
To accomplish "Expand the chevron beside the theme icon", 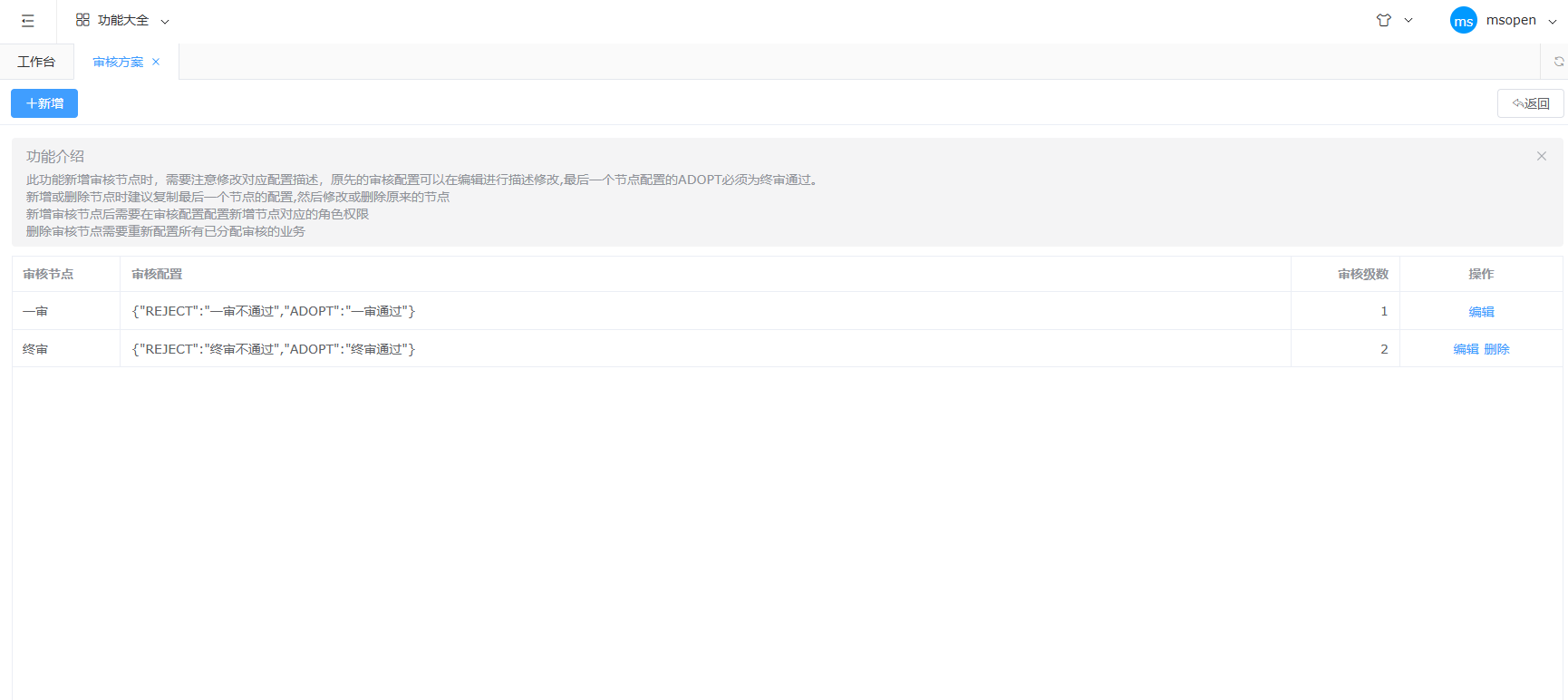I will tap(1408, 20).
